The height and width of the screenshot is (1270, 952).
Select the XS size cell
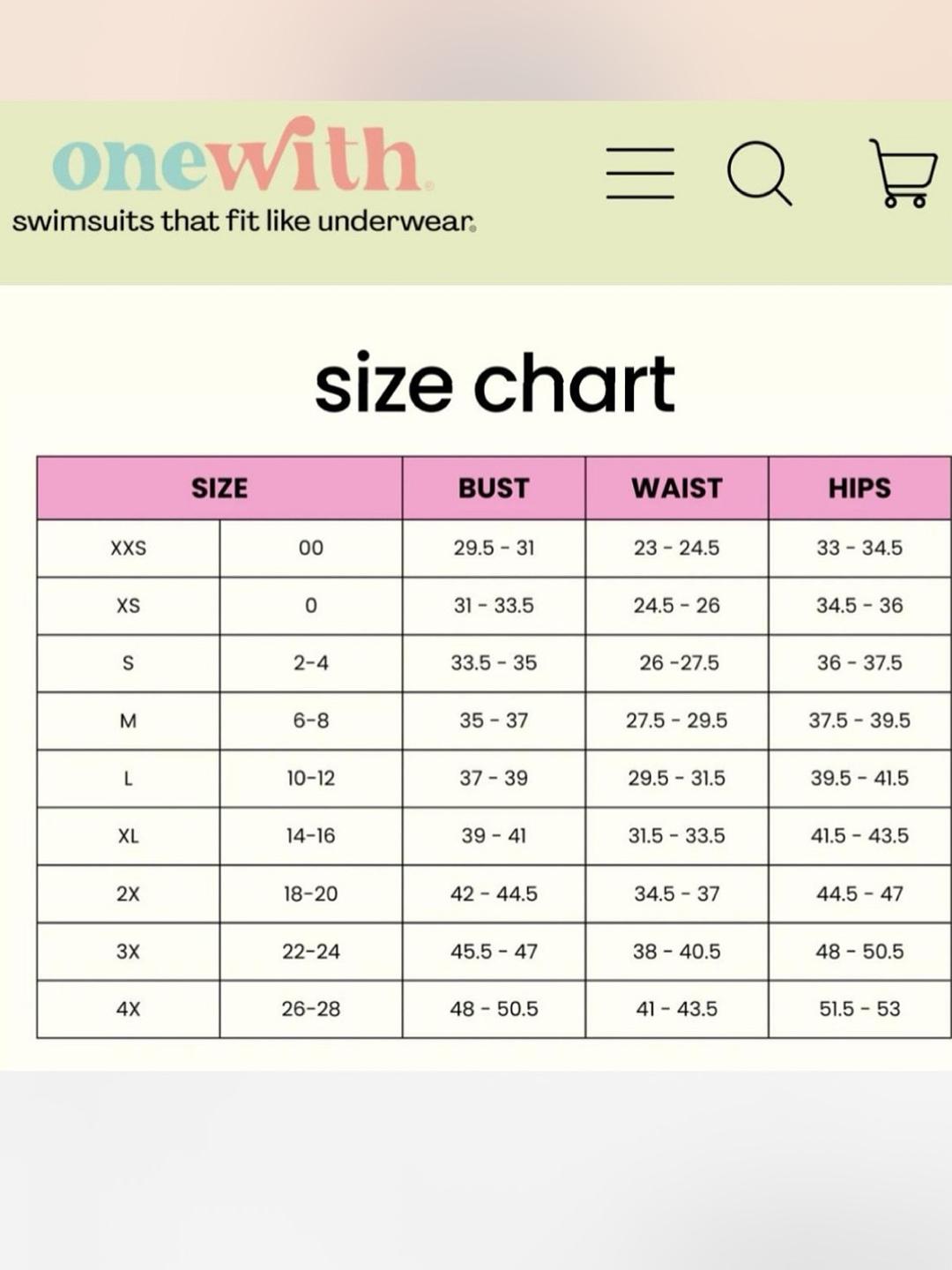click(129, 606)
